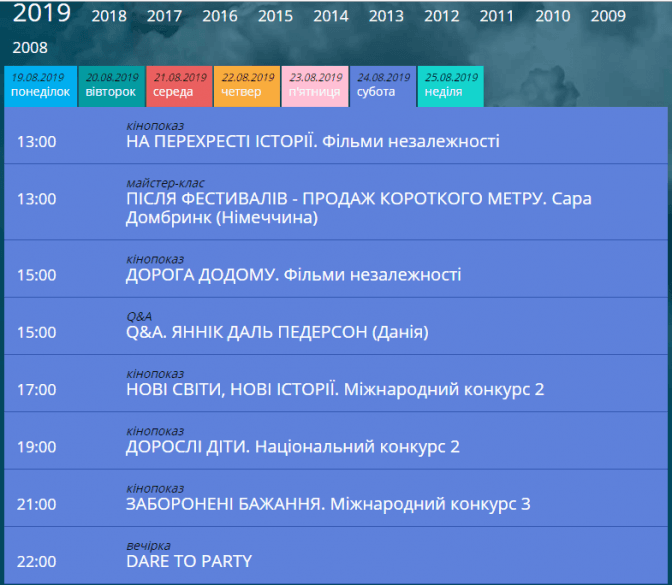Open the середа 21.08.2019 tab
The width and height of the screenshot is (672, 585).
tap(179, 85)
